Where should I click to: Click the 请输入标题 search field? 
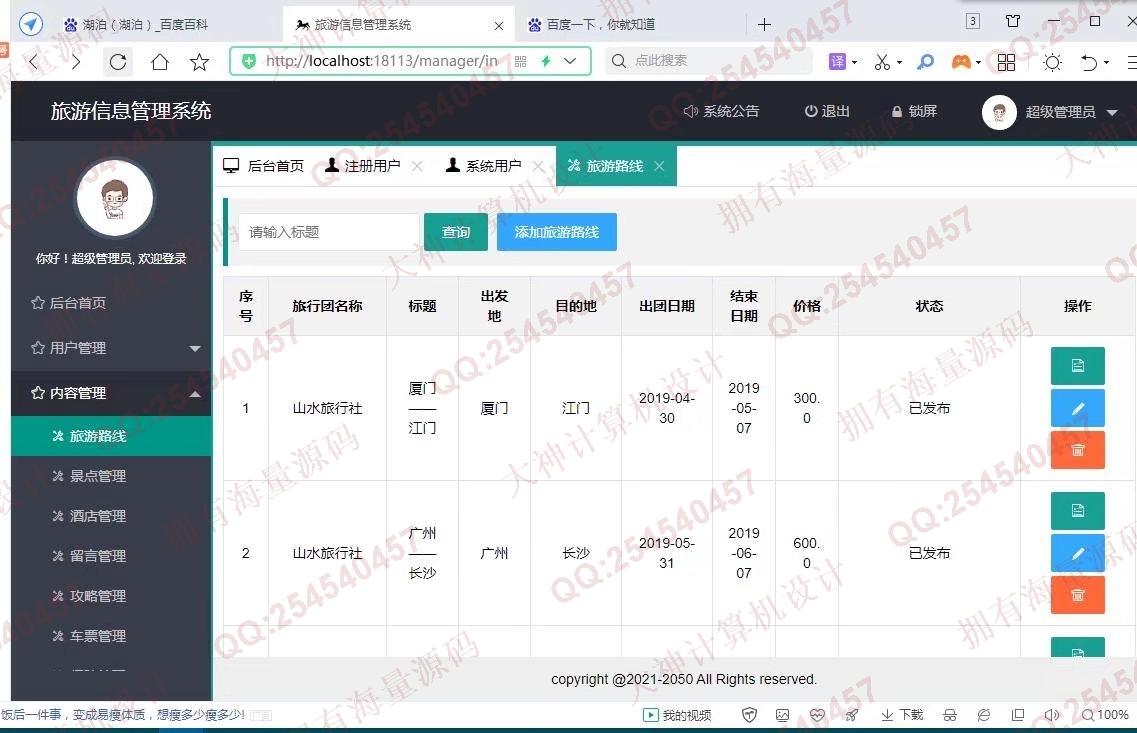[328, 232]
